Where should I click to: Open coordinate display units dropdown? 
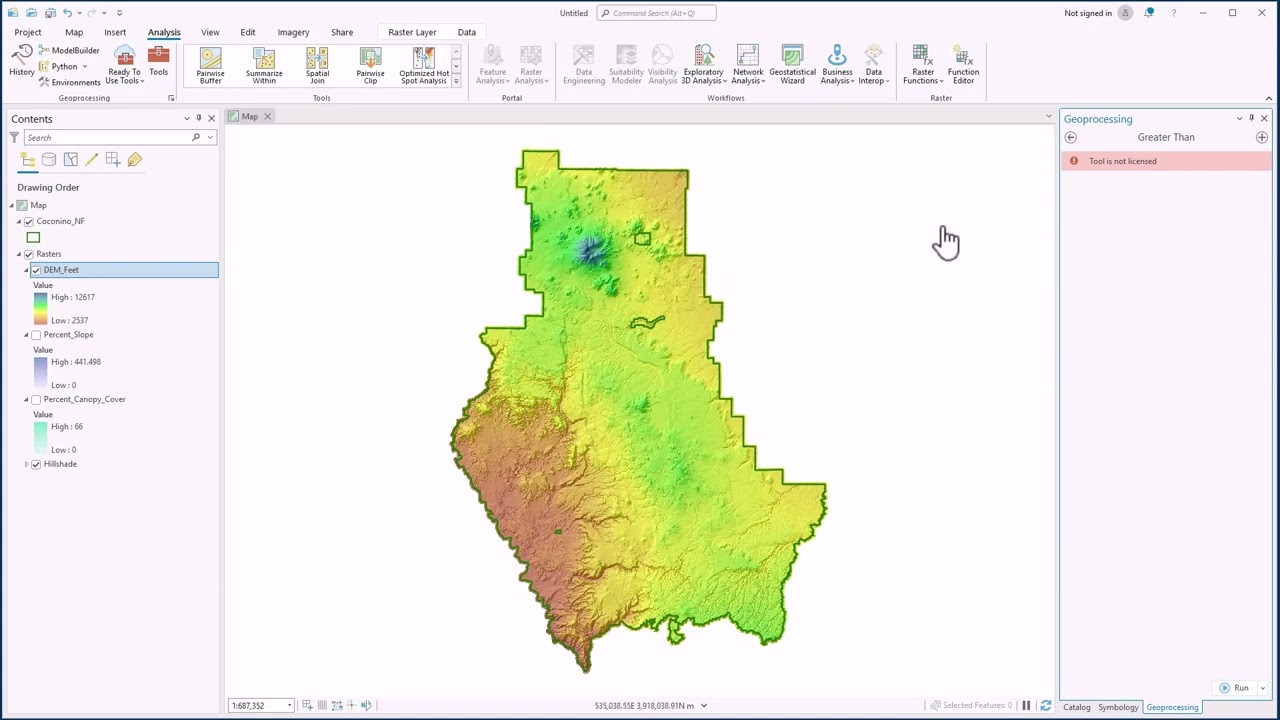(x=704, y=705)
